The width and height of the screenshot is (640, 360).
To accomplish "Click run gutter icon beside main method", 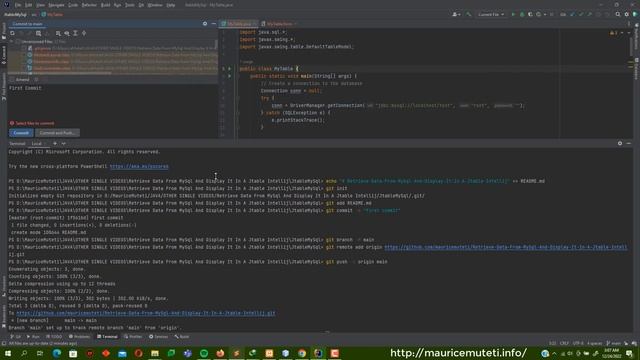I will coord(229,76).
